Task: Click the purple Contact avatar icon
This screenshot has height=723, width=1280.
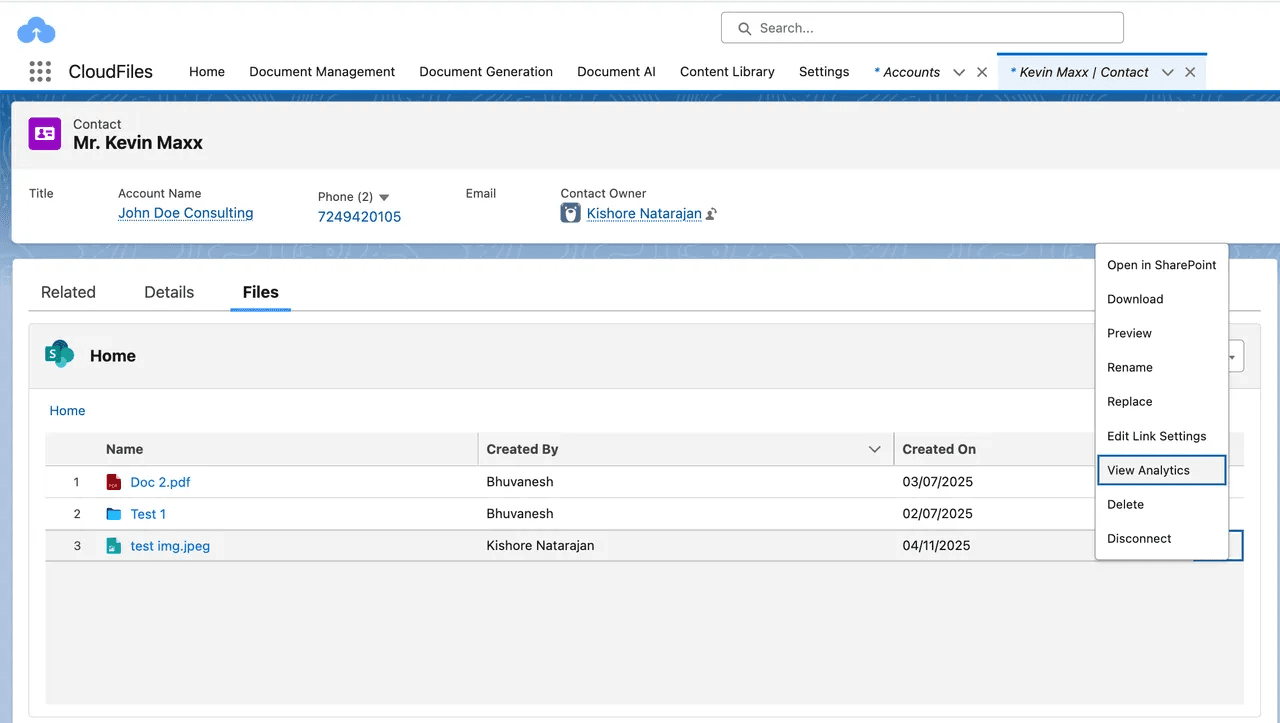Action: point(44,133)
